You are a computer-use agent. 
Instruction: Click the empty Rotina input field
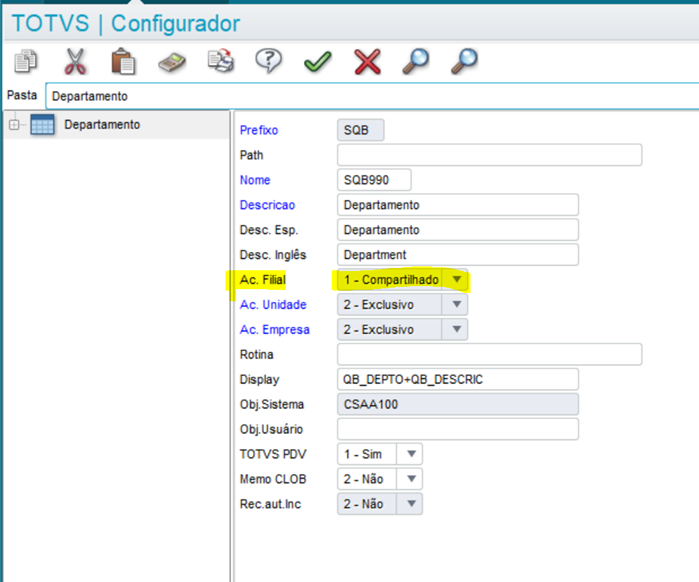[x=489, y=354]
